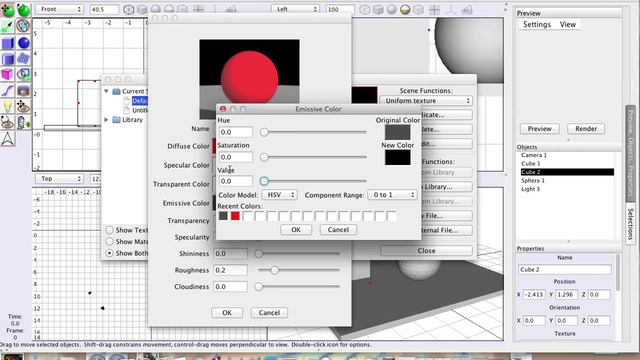This screenshot has width=640, height=360.
Task: Select Camera 1 in Objects list
Action: (534, 155)
